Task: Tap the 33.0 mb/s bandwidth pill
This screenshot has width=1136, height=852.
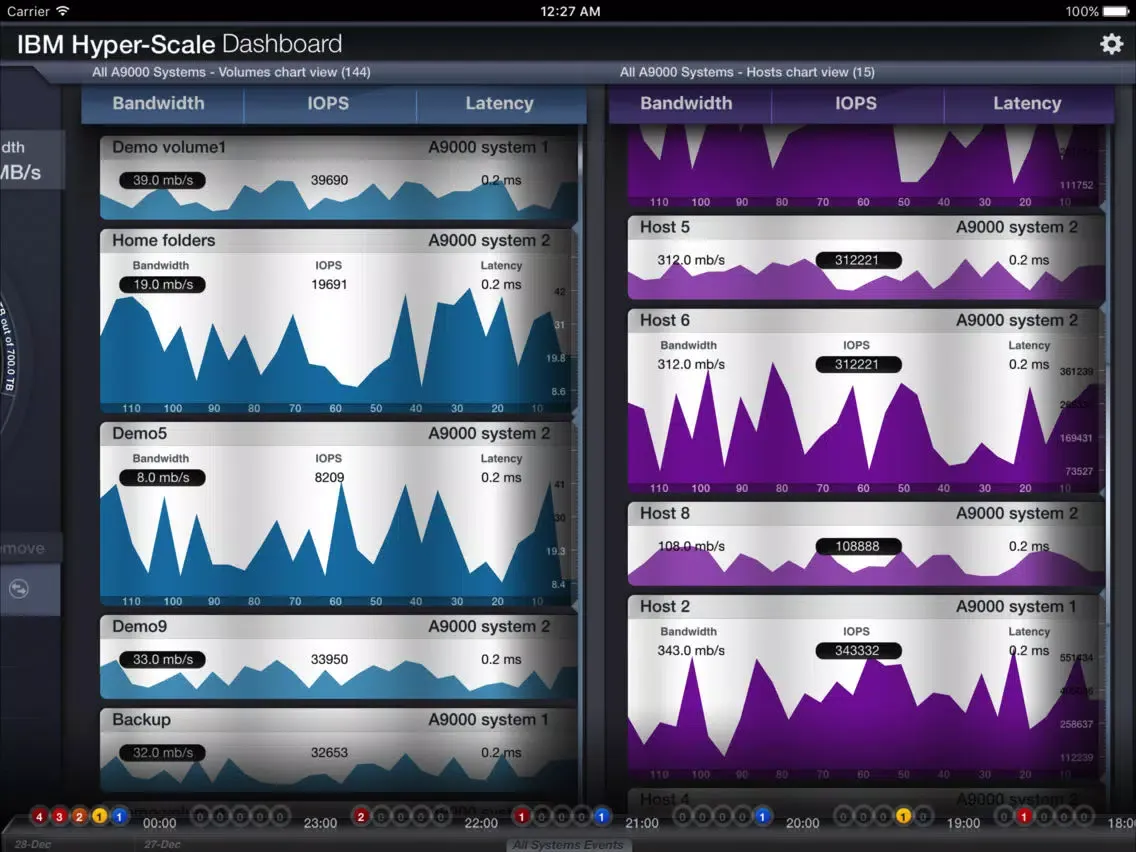Action: [x=162, y=659]
